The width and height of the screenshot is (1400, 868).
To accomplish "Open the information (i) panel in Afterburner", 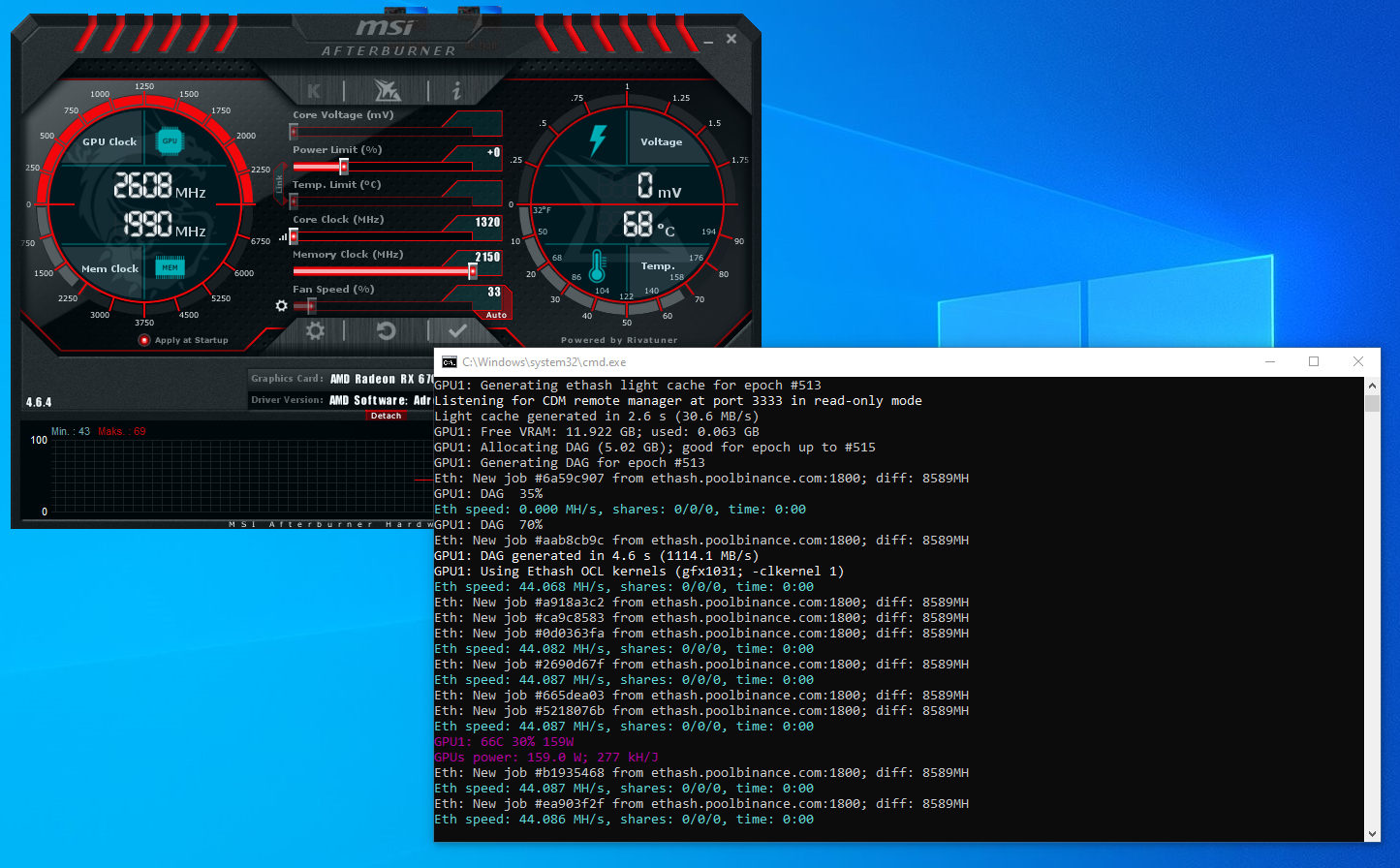I will pyautogui.click(x=456, y=91).
